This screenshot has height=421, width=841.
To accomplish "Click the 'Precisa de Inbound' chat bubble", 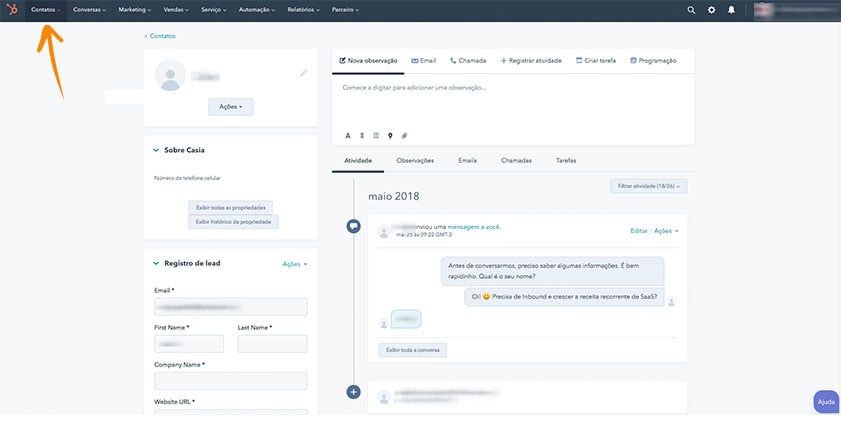I will [x=564, y=297].
